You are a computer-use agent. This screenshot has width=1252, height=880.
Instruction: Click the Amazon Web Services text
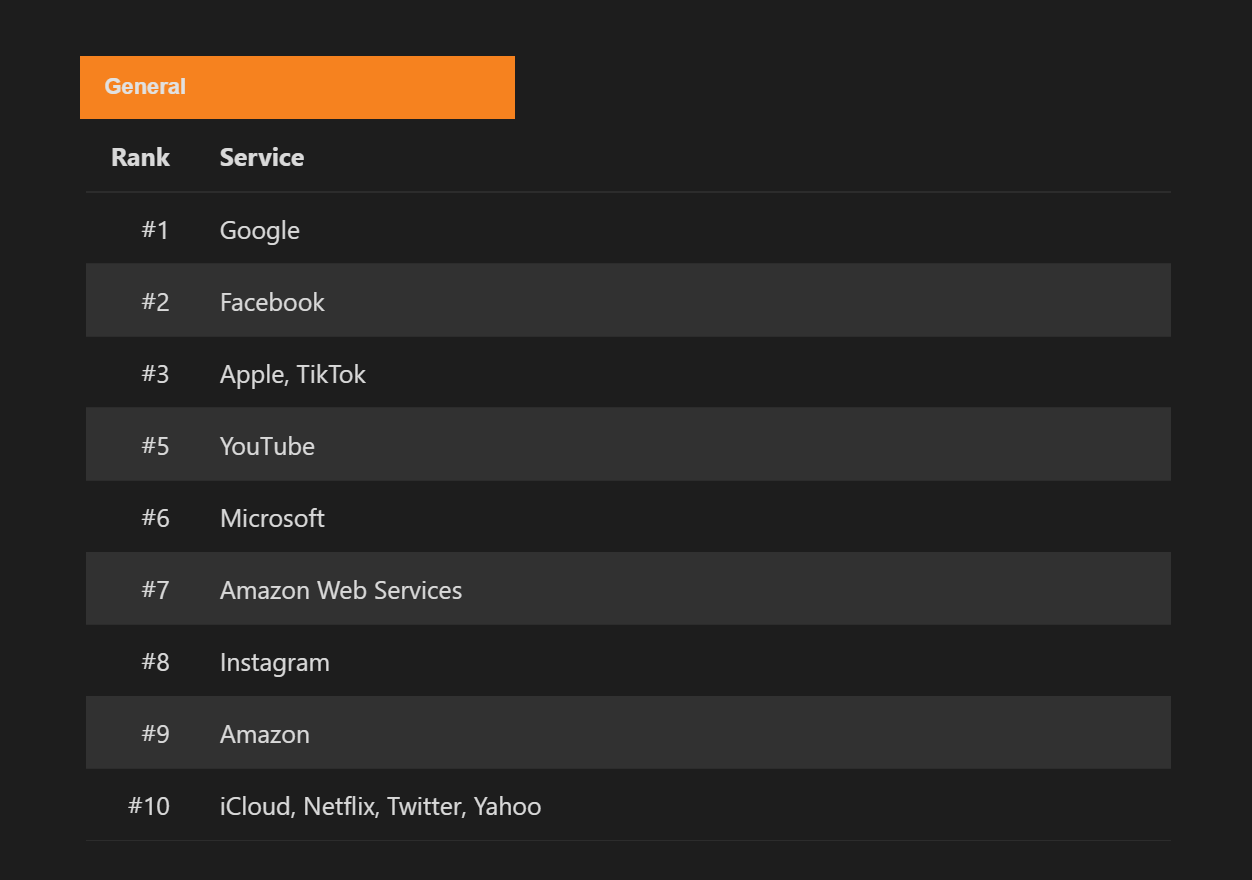pos(341,590)
